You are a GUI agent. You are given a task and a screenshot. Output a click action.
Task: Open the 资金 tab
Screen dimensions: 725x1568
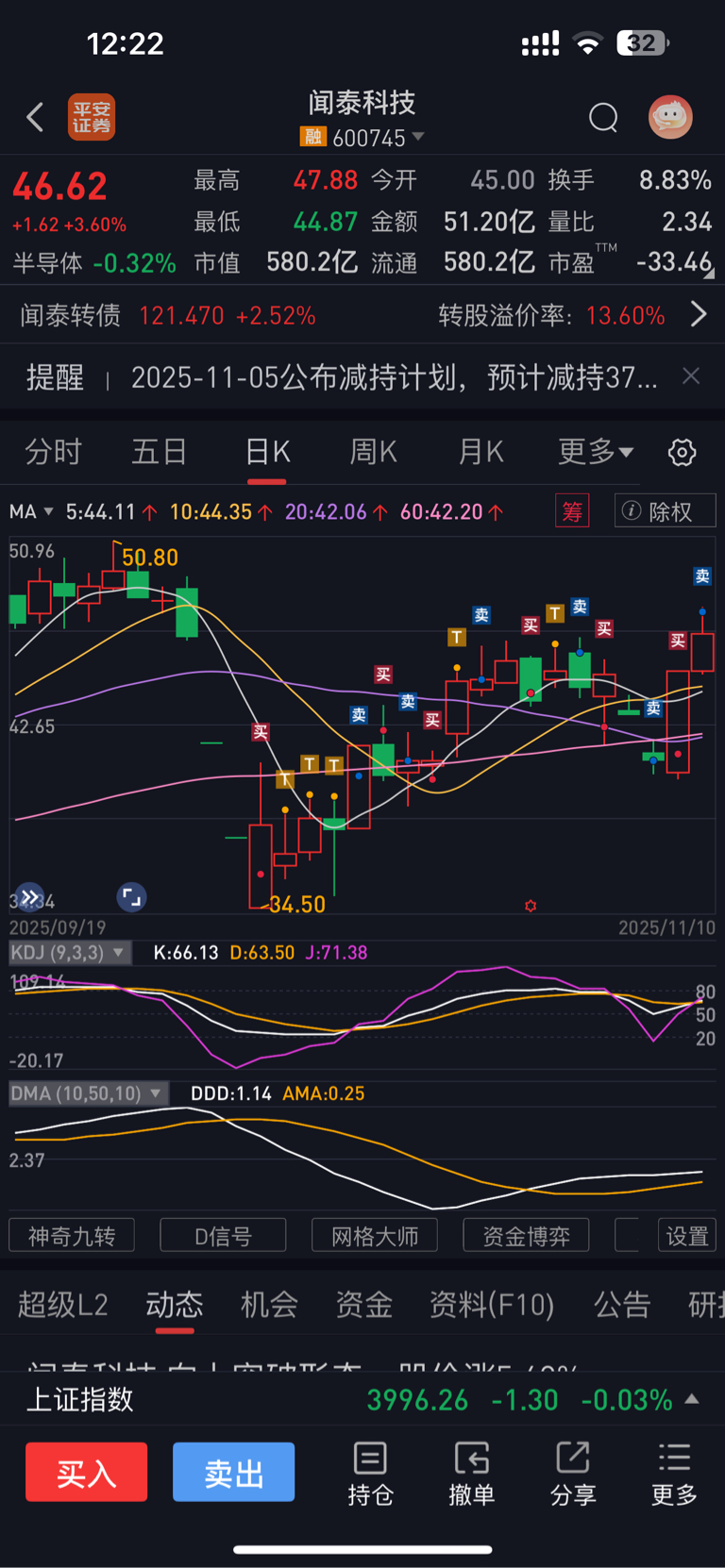[x=363, y=1305]
